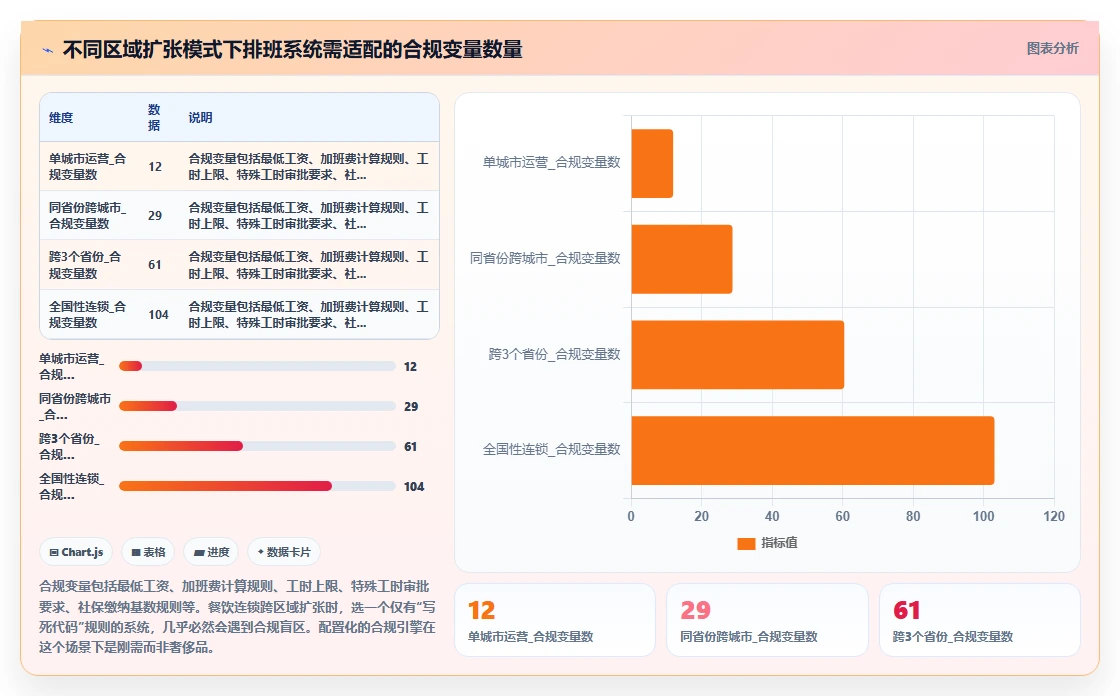Click the description in the 全国性连锁 row
This screenshot has height=696, width=1120.
[x=309, y=314]
